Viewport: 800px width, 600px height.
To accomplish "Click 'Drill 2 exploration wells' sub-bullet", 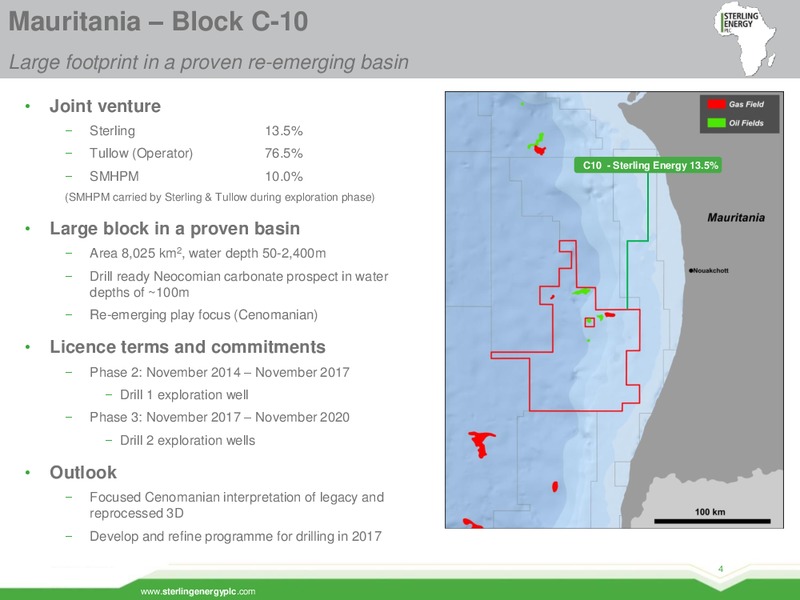I will coord(187,440).
